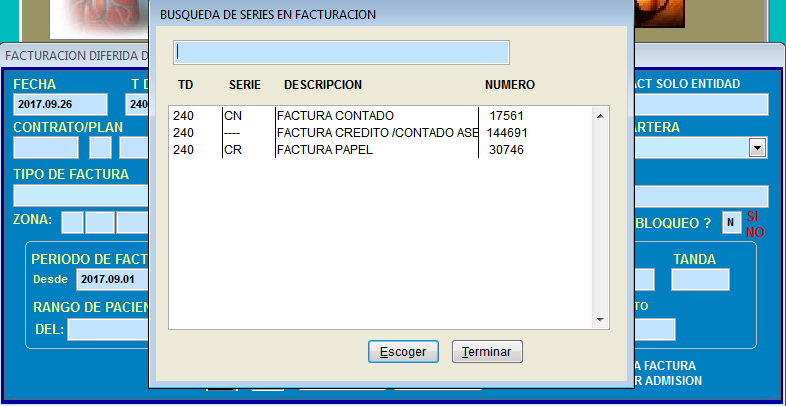The width and height of the screenshot is (786, 406).
Task: Click list scrollbar up arrow
Action: click(601, 116)
